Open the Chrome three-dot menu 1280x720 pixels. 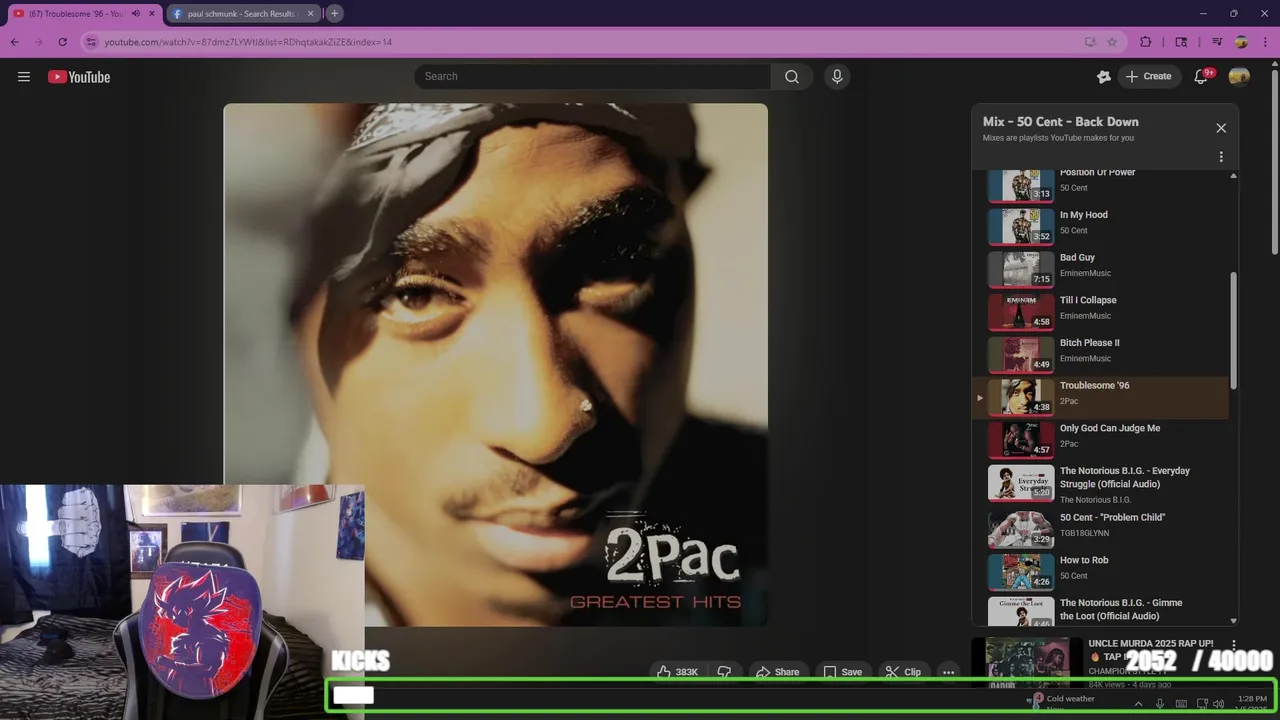[1265, 42]
